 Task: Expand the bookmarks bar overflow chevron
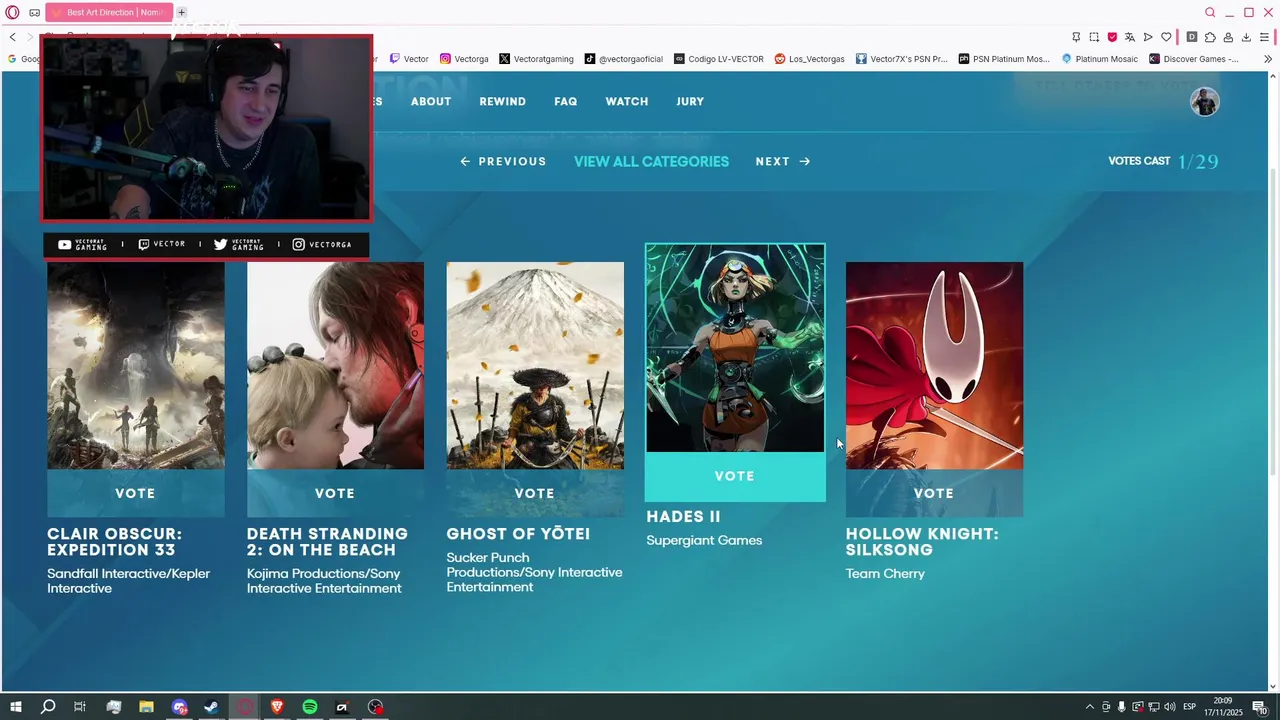point(1268,59)
